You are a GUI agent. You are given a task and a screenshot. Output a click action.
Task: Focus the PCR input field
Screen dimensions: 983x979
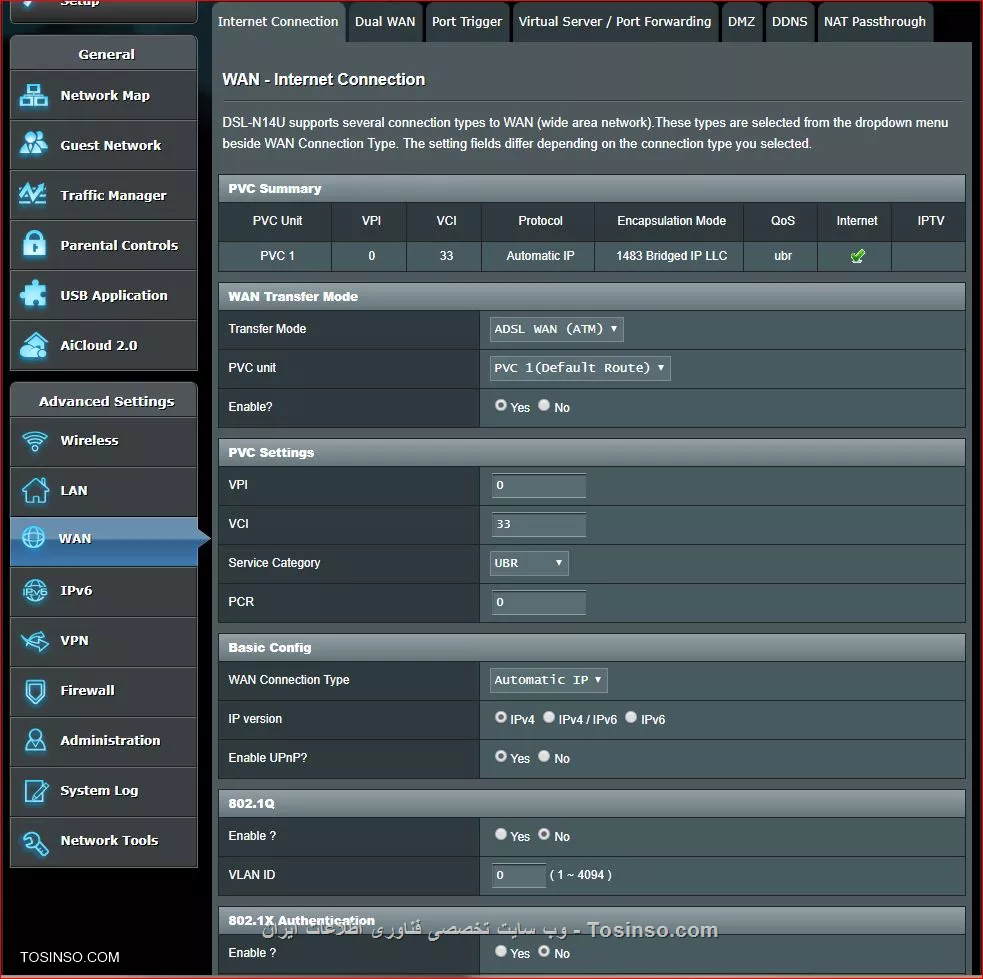(x=539, y=602)
